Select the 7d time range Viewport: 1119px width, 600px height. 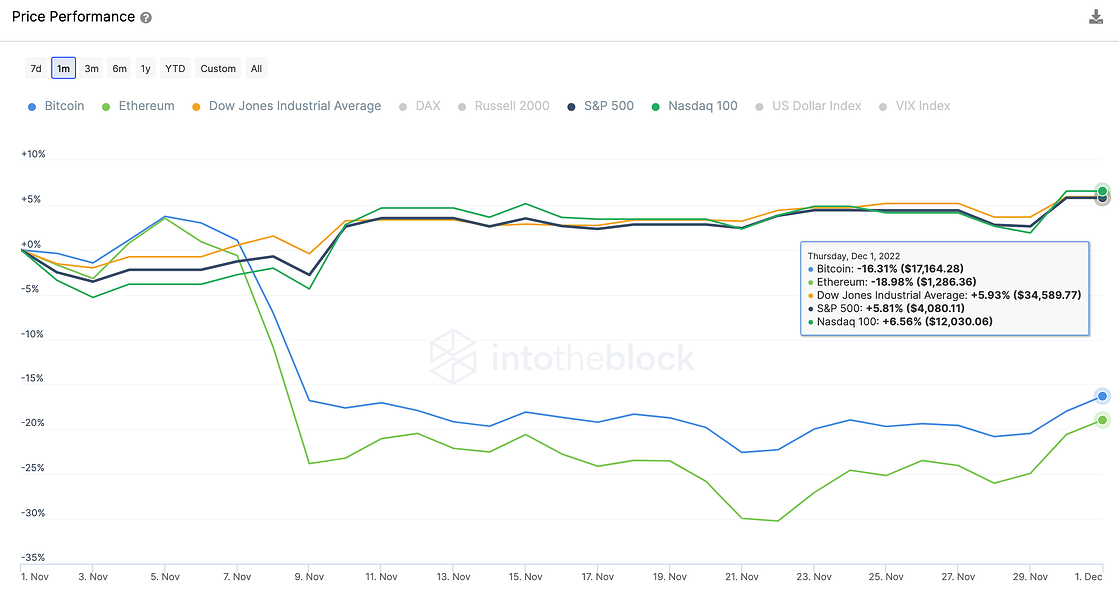(36, 68)
